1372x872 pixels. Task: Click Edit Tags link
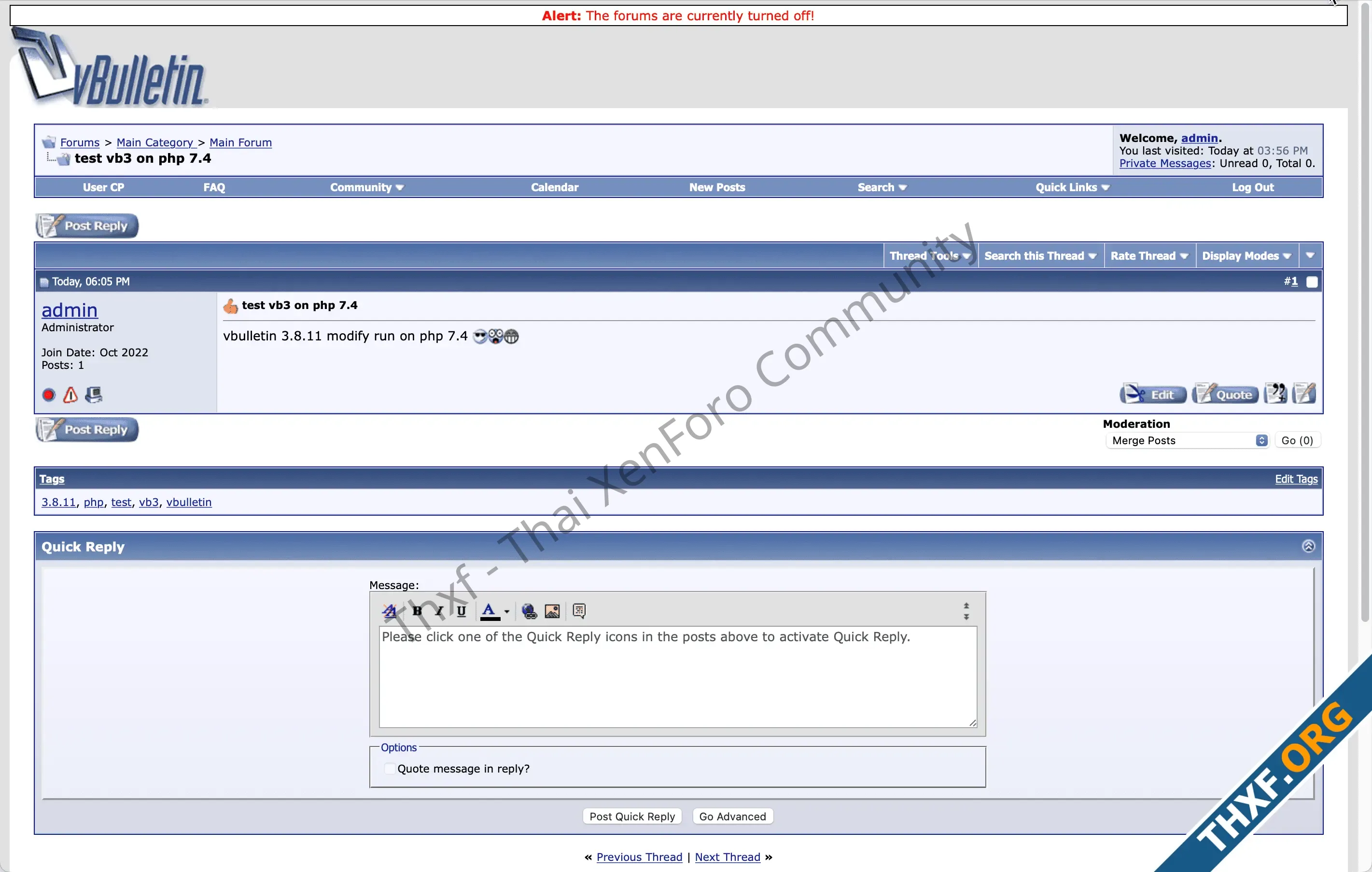pos(1296,479)
